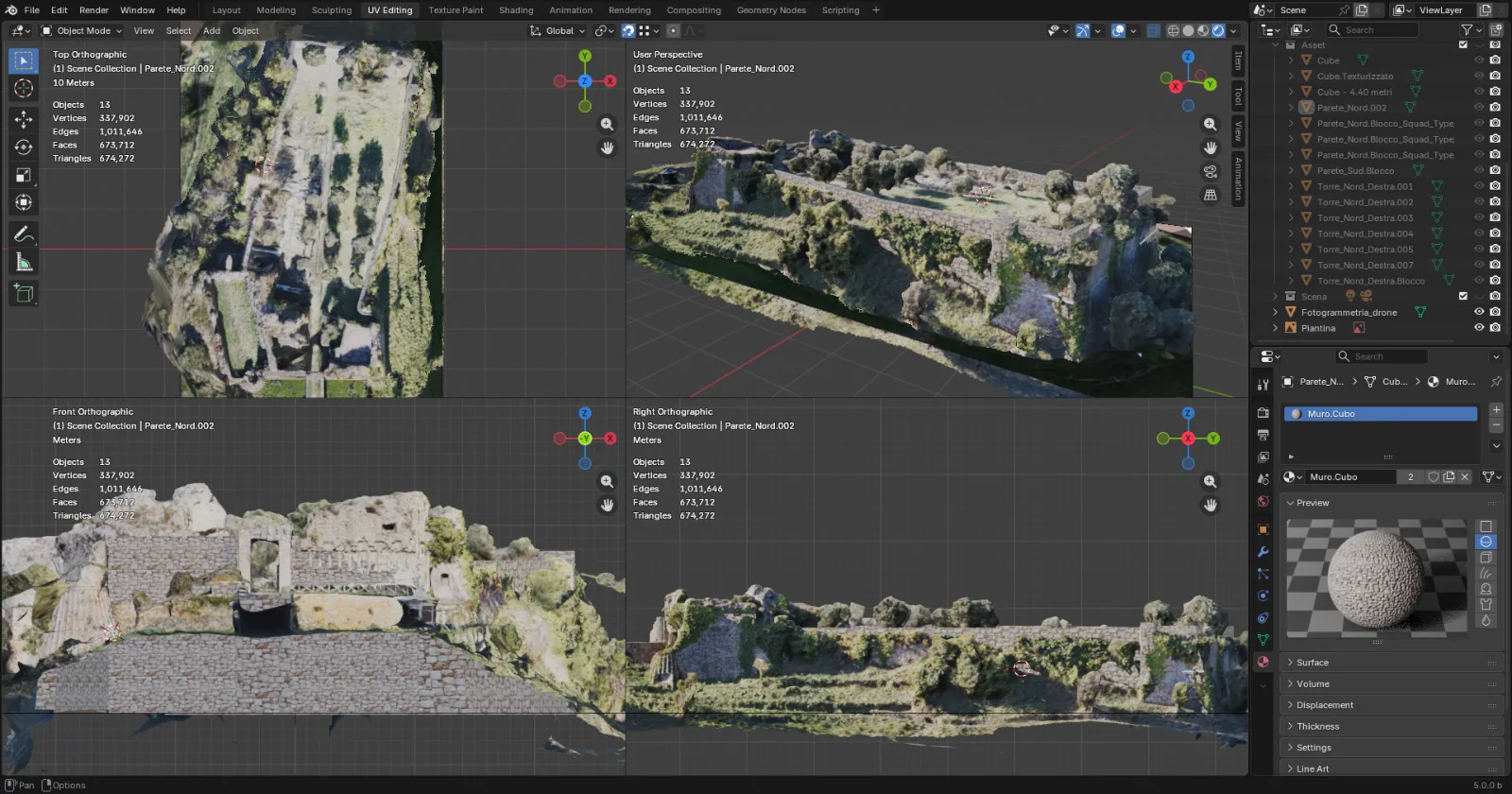The image size is (1512, 794).
Task: Open the Geometry Nodes workspace tab
Action: [x=771, y=10]
